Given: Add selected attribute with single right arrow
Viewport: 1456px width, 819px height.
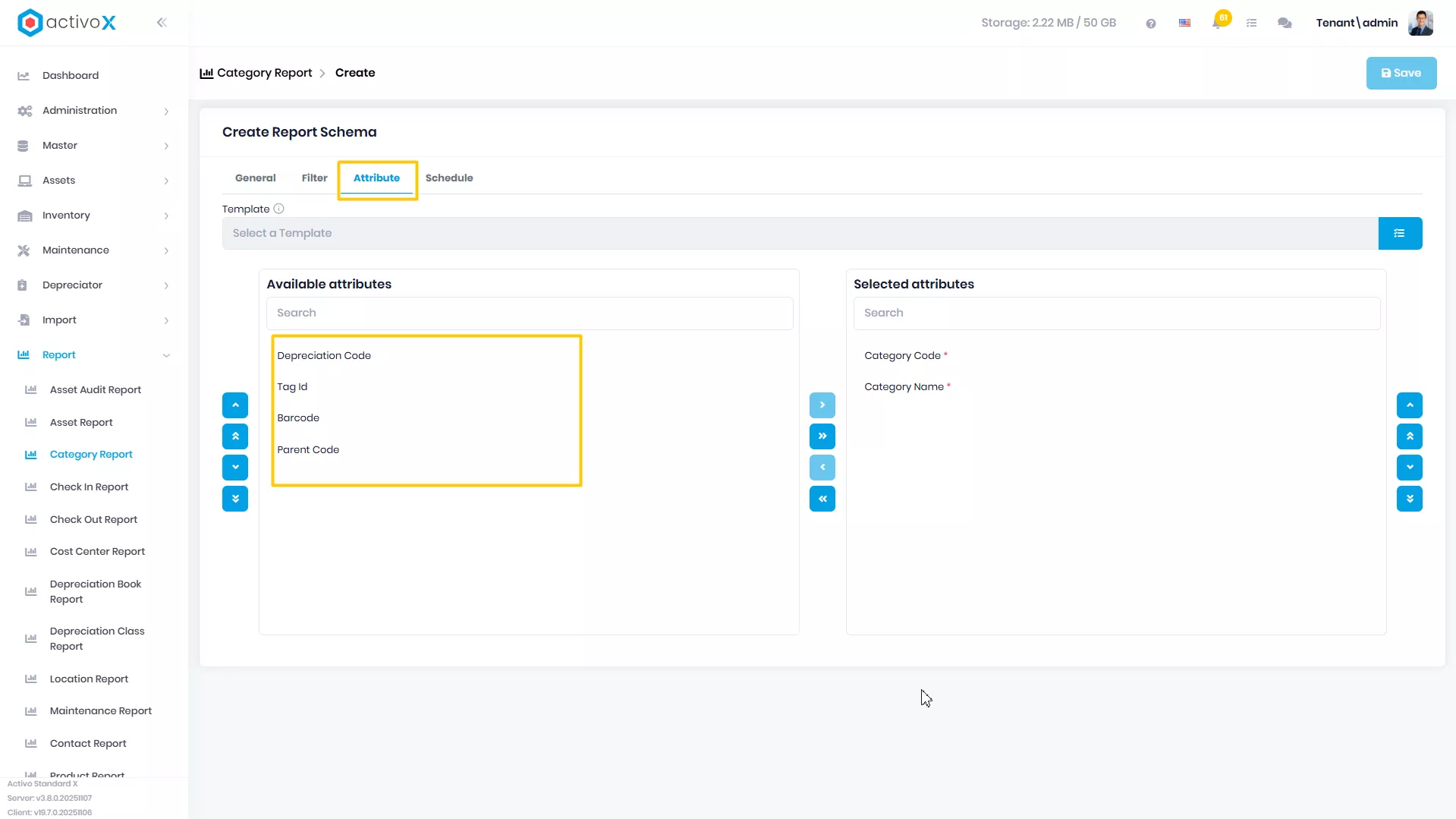Looking at the screenshot, I should (x=822, y=405).
